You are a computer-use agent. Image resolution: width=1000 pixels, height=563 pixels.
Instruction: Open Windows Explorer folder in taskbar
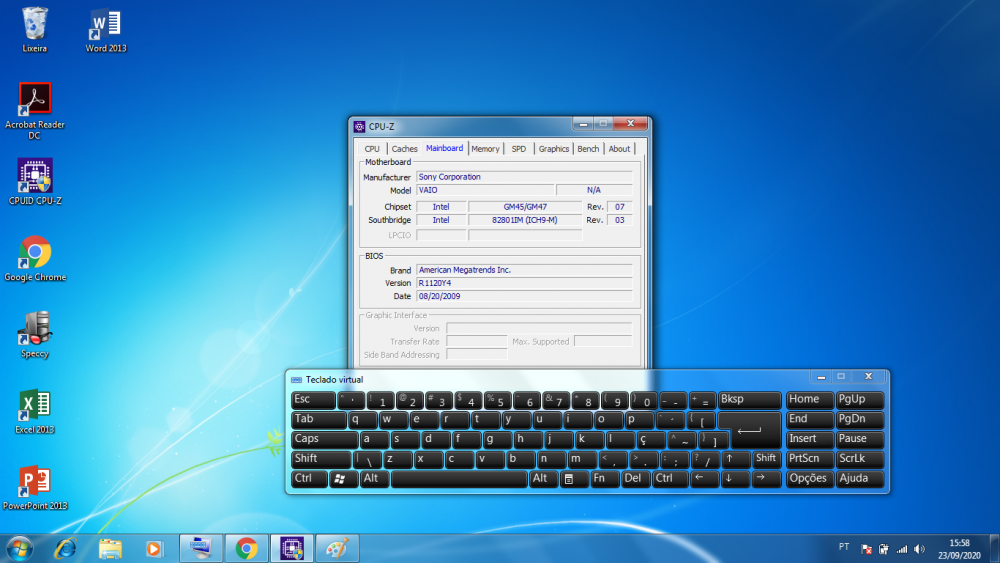pyautogui.click(x=110, y=548)
